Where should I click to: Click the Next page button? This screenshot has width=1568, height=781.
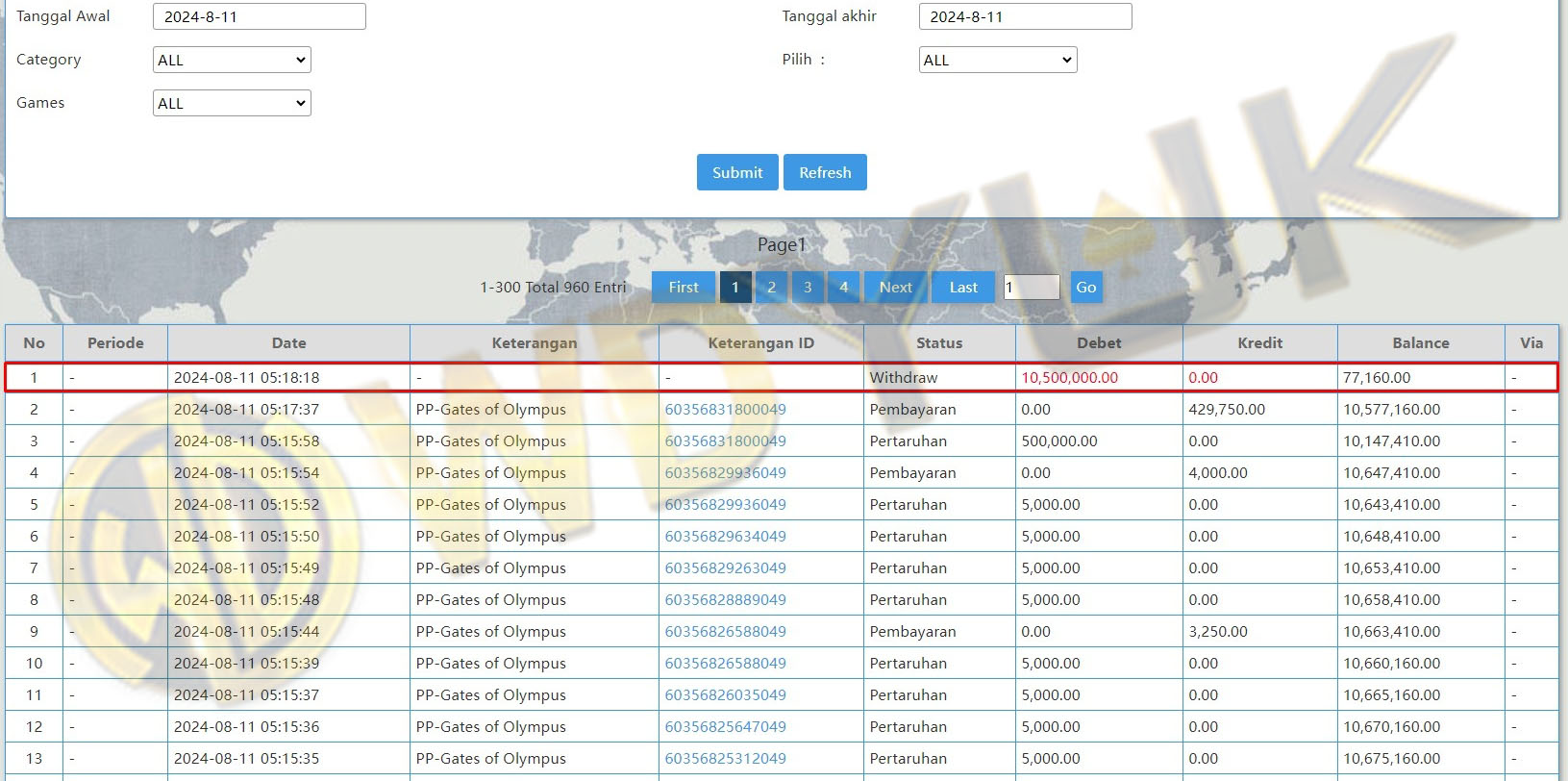[x=895, y=287]
